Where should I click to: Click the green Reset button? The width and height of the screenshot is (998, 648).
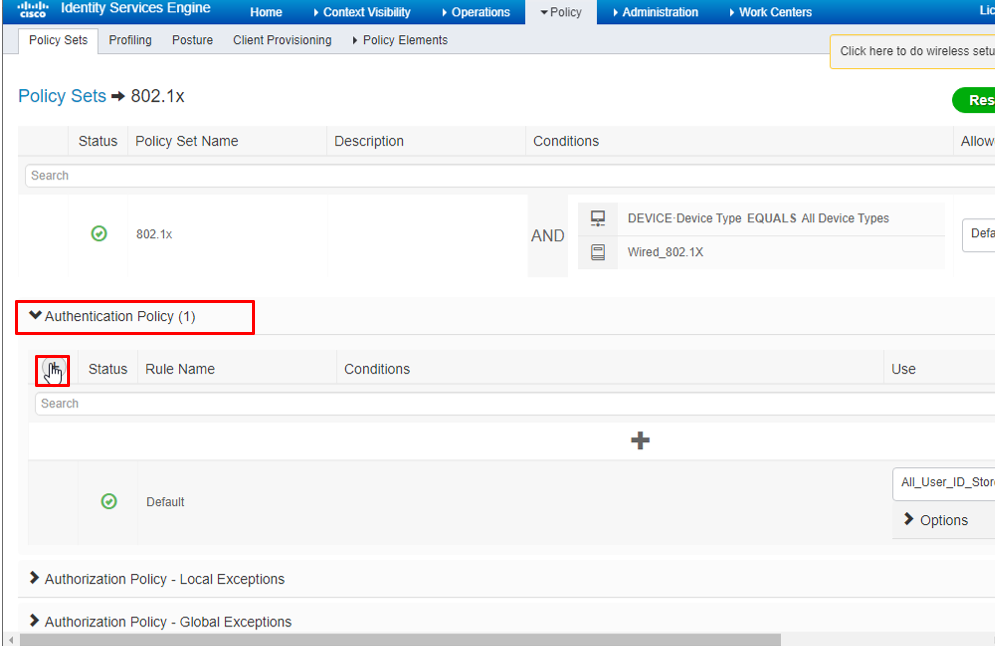[x=974, y=100]
